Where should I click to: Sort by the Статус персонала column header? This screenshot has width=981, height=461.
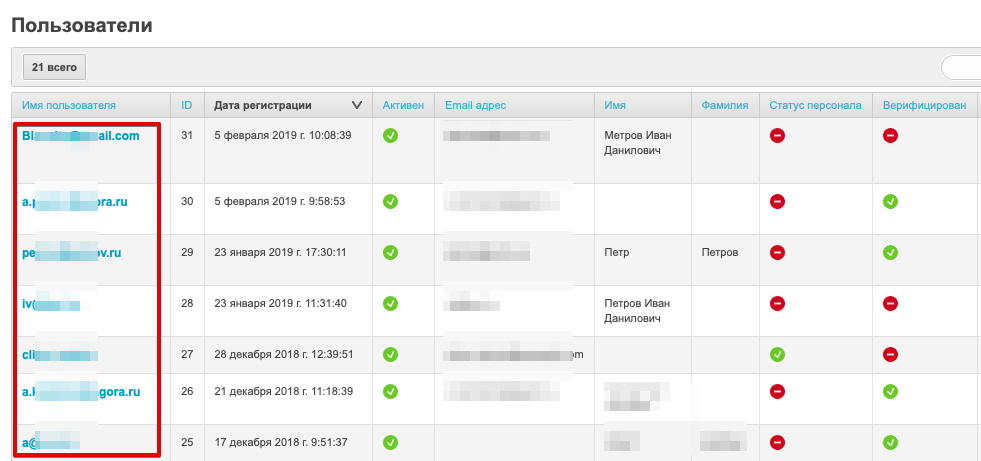coord(815,105)
